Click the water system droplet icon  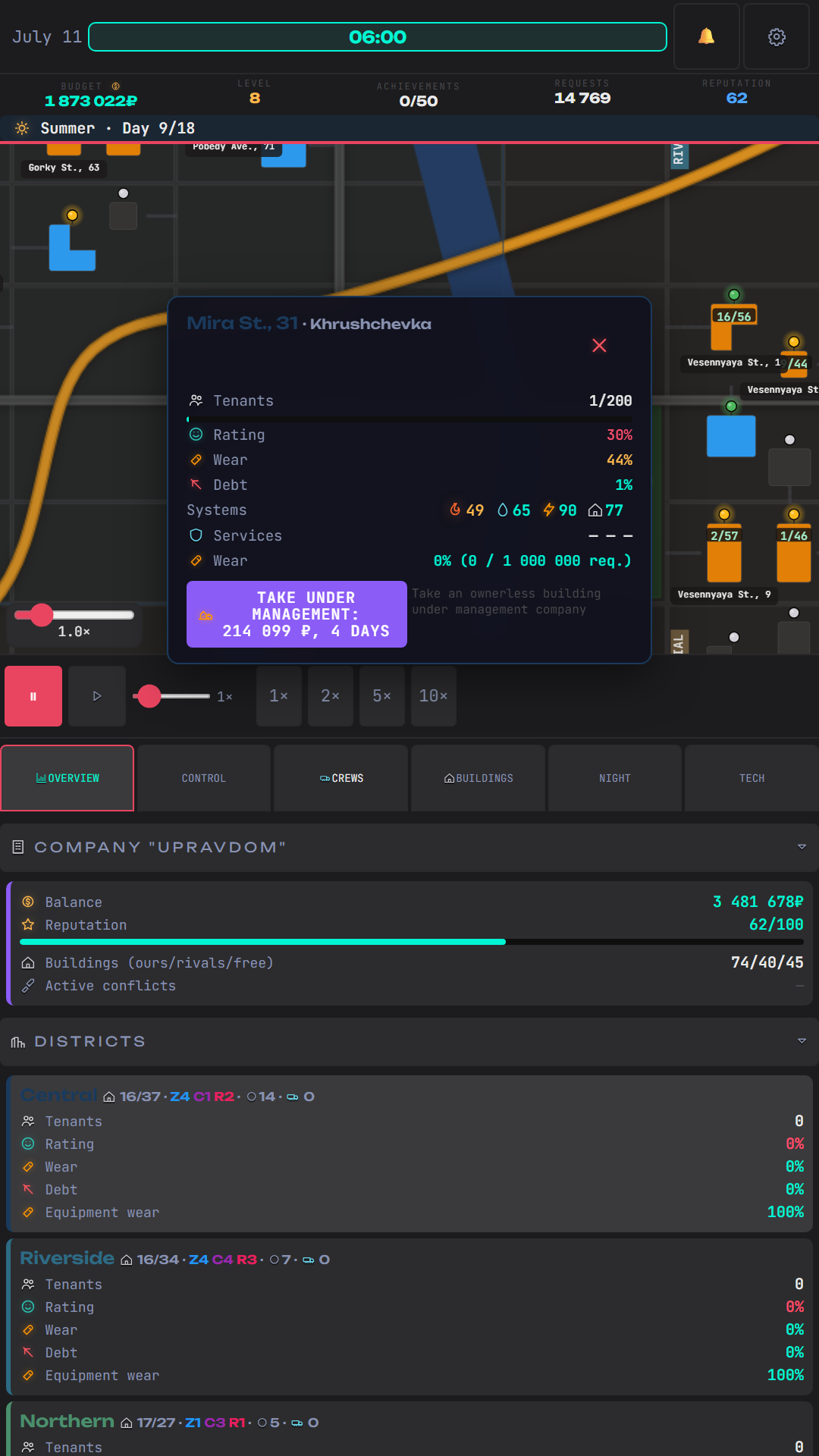(502, 510)
